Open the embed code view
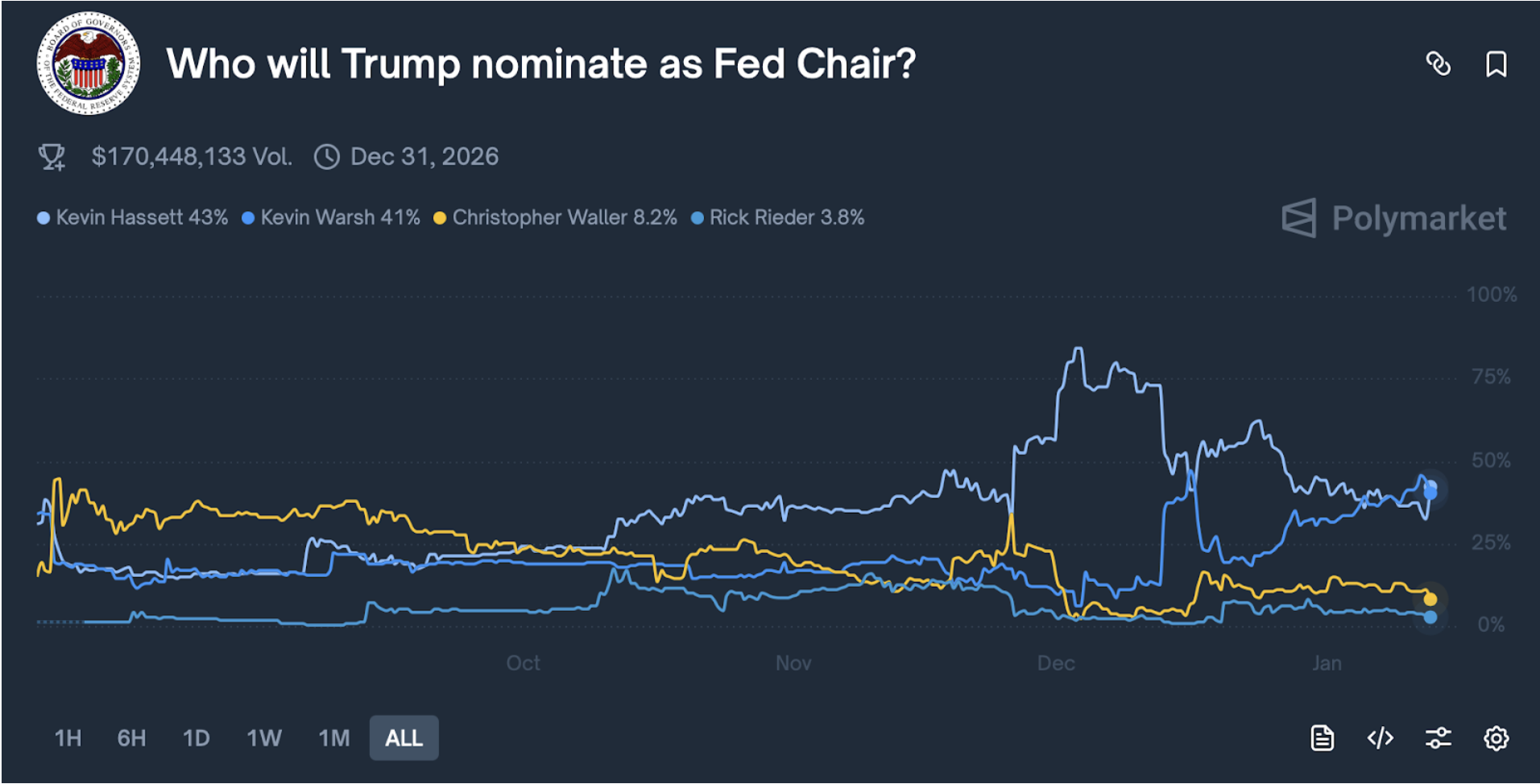Viewport: 1540px width, 784px height. 1381,737
